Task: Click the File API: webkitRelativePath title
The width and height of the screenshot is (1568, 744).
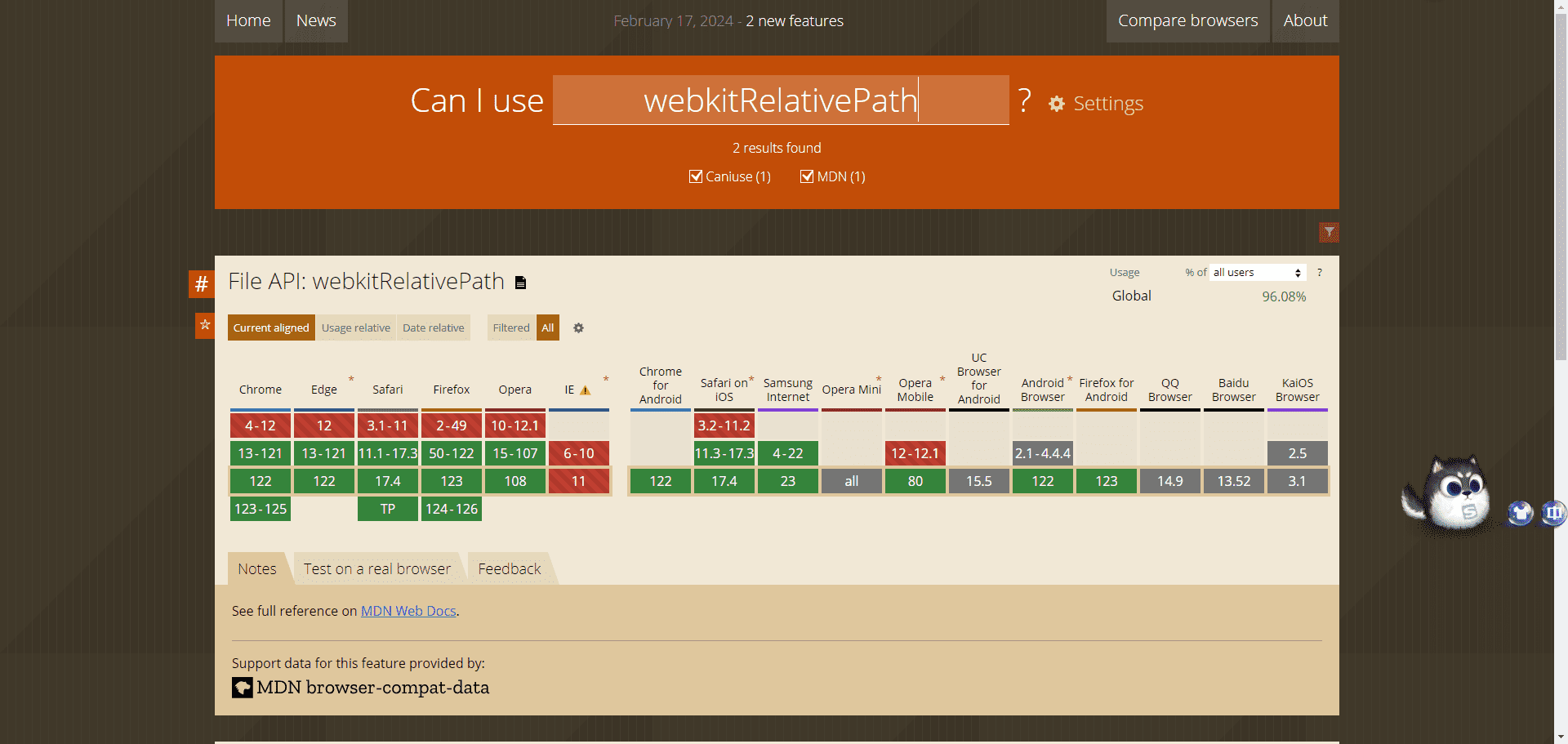Action: tap(367, 282)
